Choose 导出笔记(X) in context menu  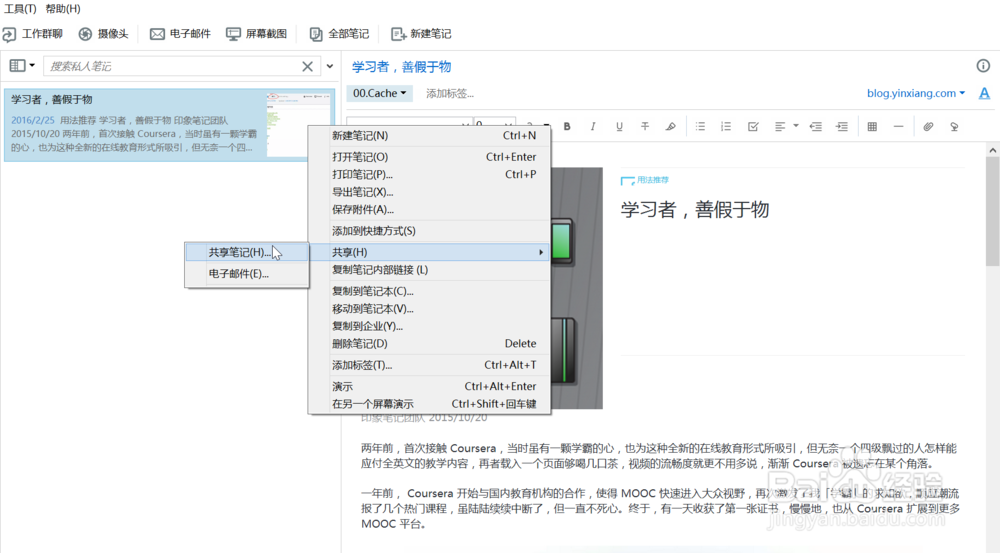429,192
